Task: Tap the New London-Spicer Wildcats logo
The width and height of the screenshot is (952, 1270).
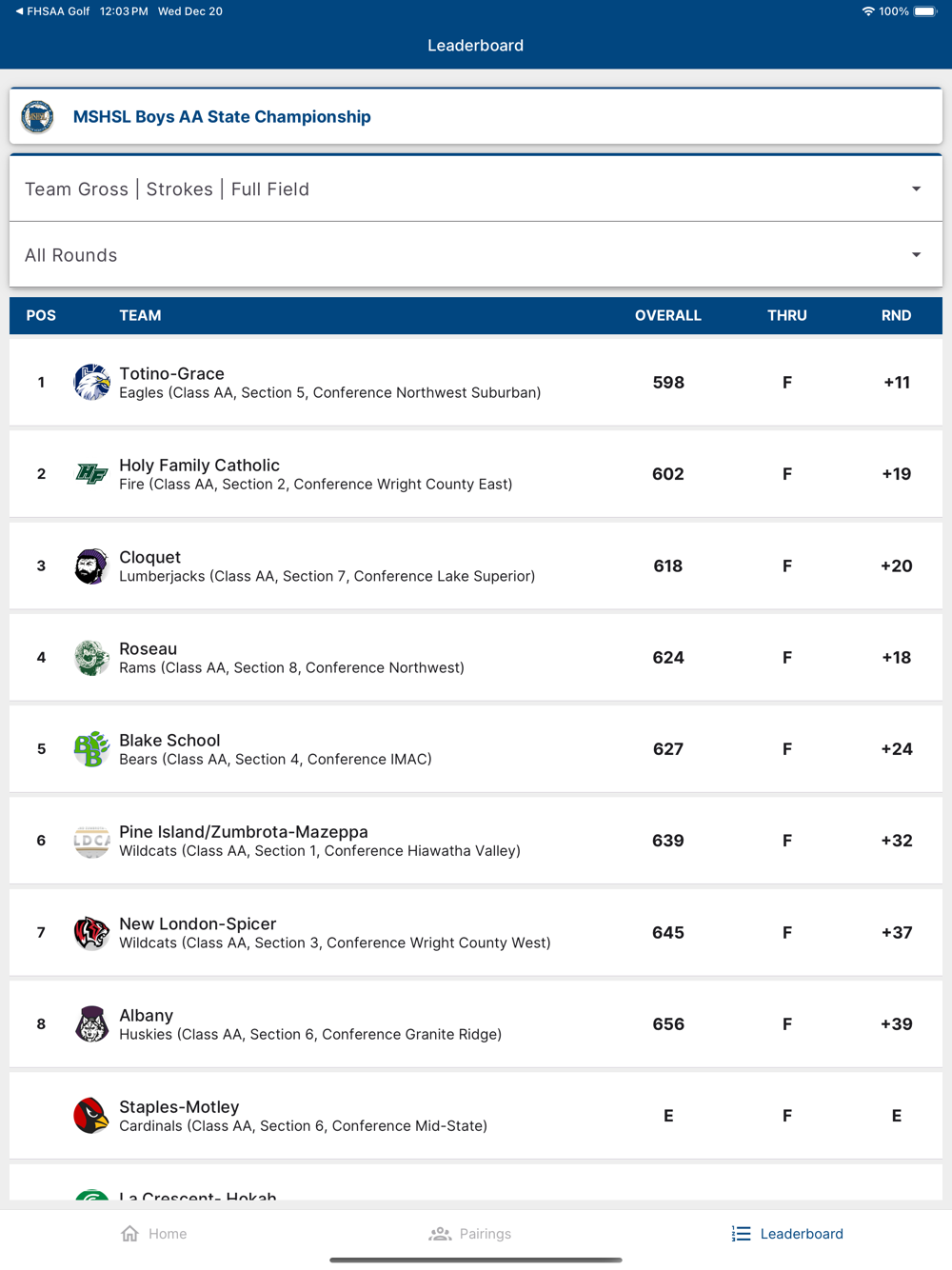Action: pos(91,933)
